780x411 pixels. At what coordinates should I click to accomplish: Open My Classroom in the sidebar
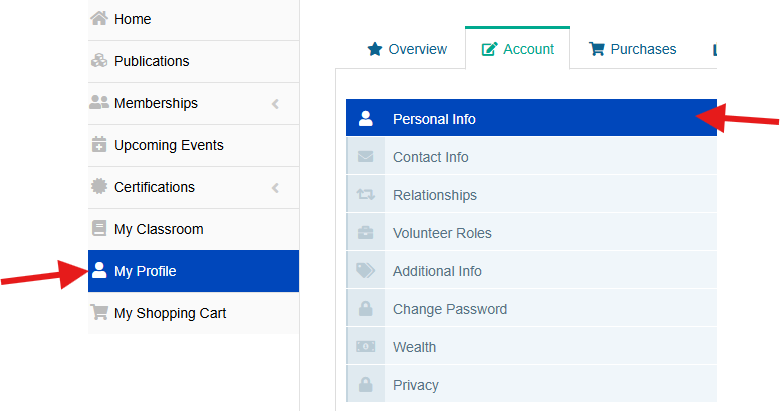point(194,229)
